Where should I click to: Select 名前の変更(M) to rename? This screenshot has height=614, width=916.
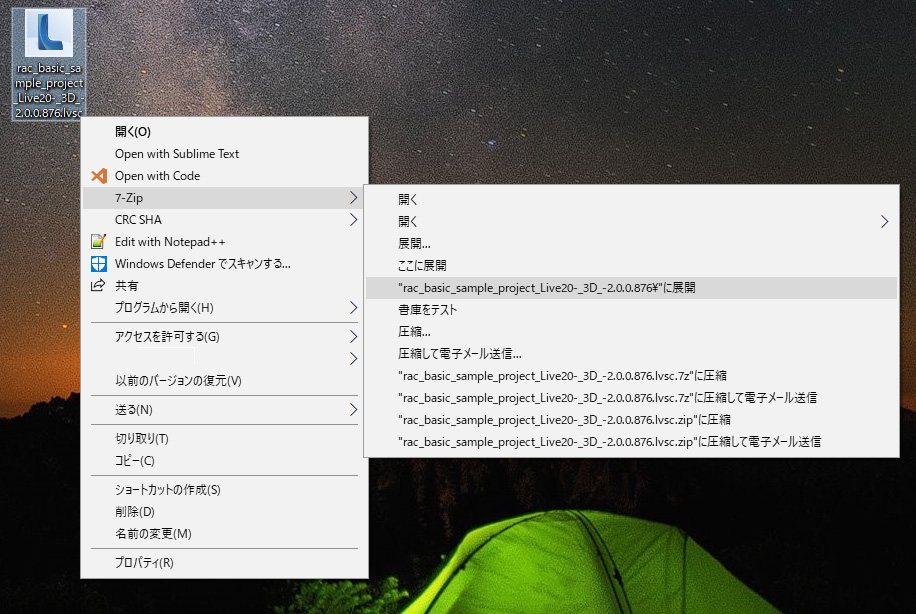pyautogui.click(x=224, y=533)
